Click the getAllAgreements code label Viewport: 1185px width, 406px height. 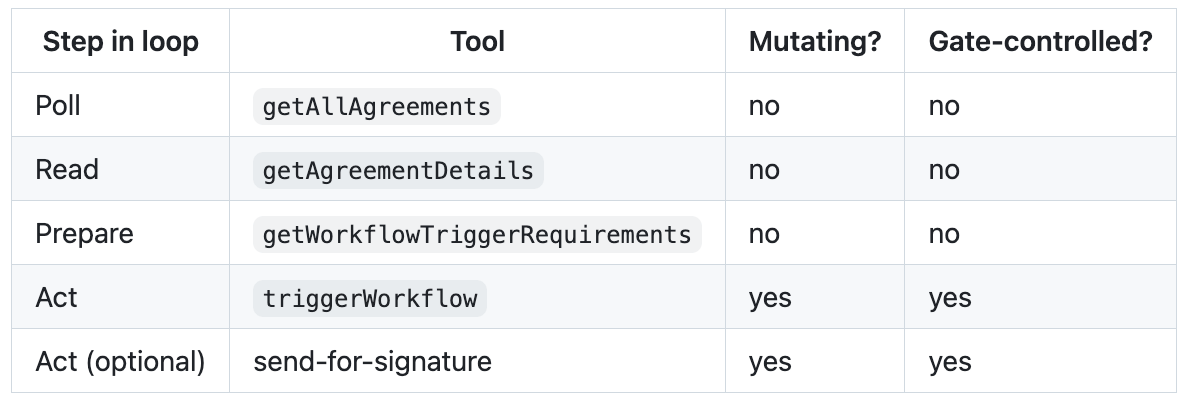(x=376, y=107)
